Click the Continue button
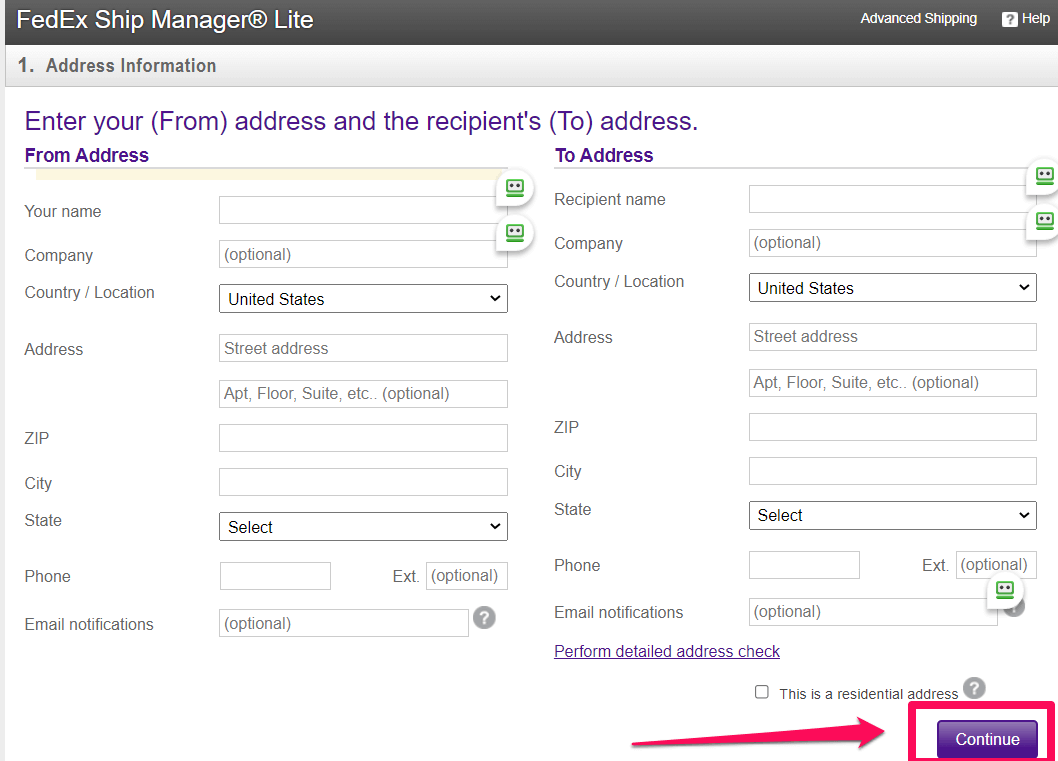Screen dimensions: 1058x761 987,739
